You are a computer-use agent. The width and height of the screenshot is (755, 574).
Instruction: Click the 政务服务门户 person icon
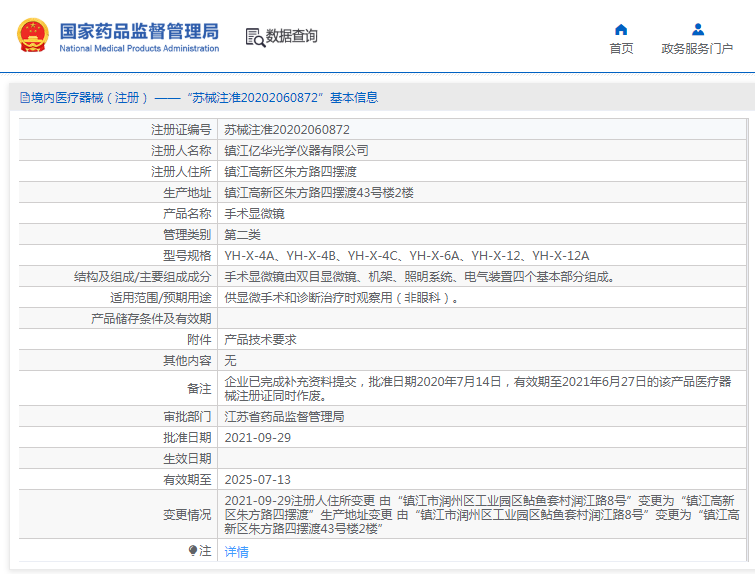click(697, 29)
